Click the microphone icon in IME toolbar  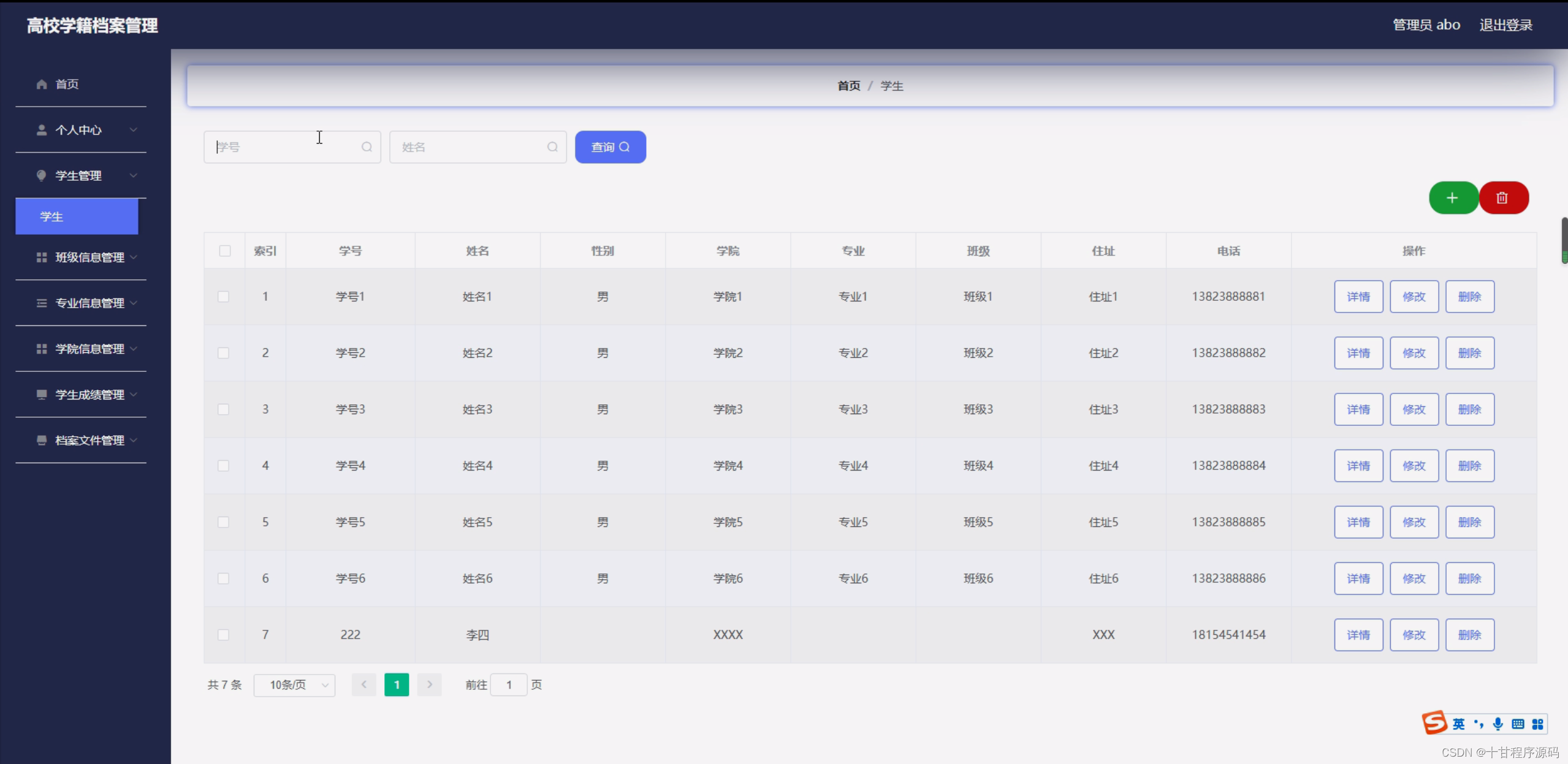click(x=1498, y=724)
